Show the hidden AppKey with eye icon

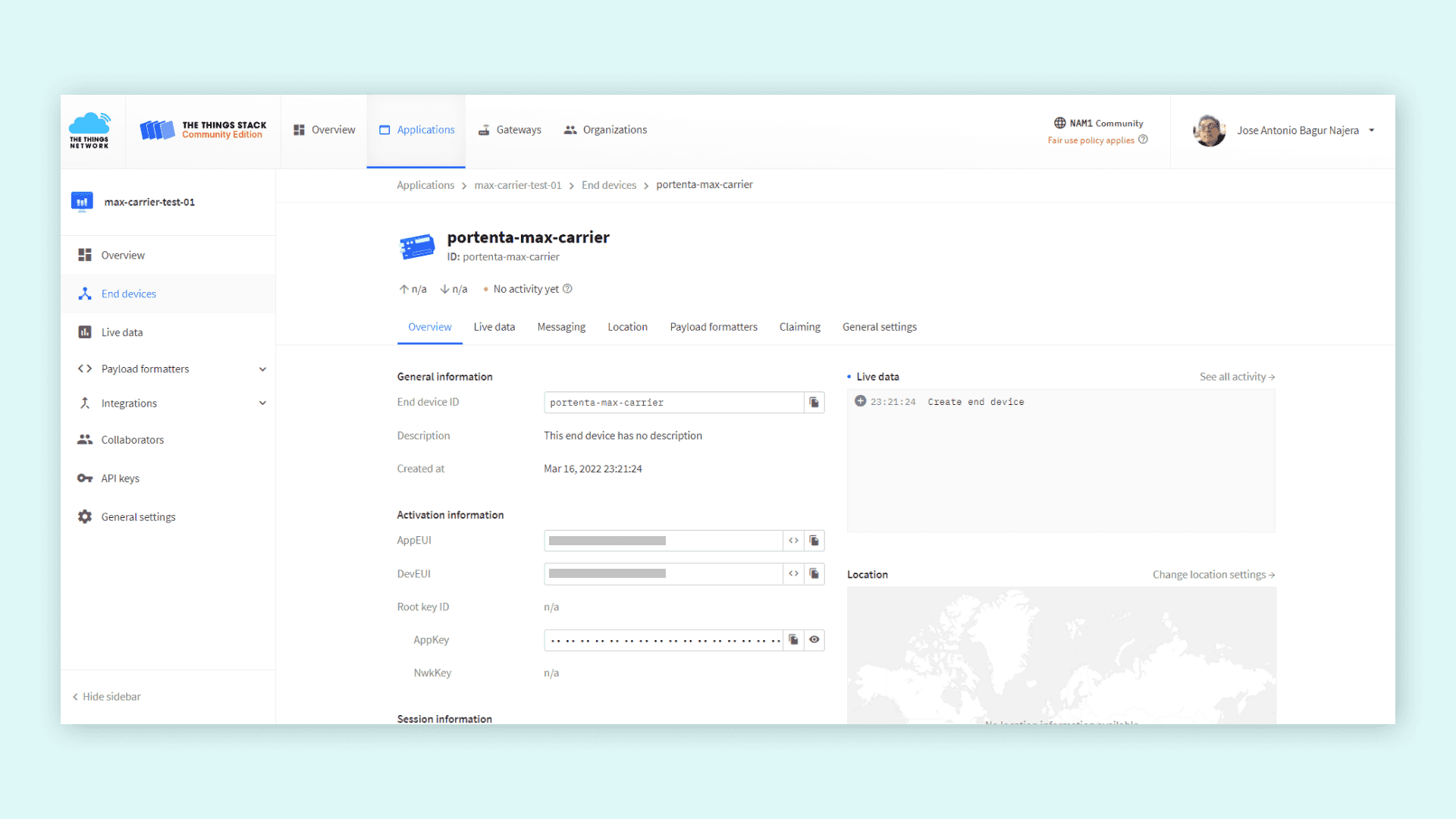[814, 640]
